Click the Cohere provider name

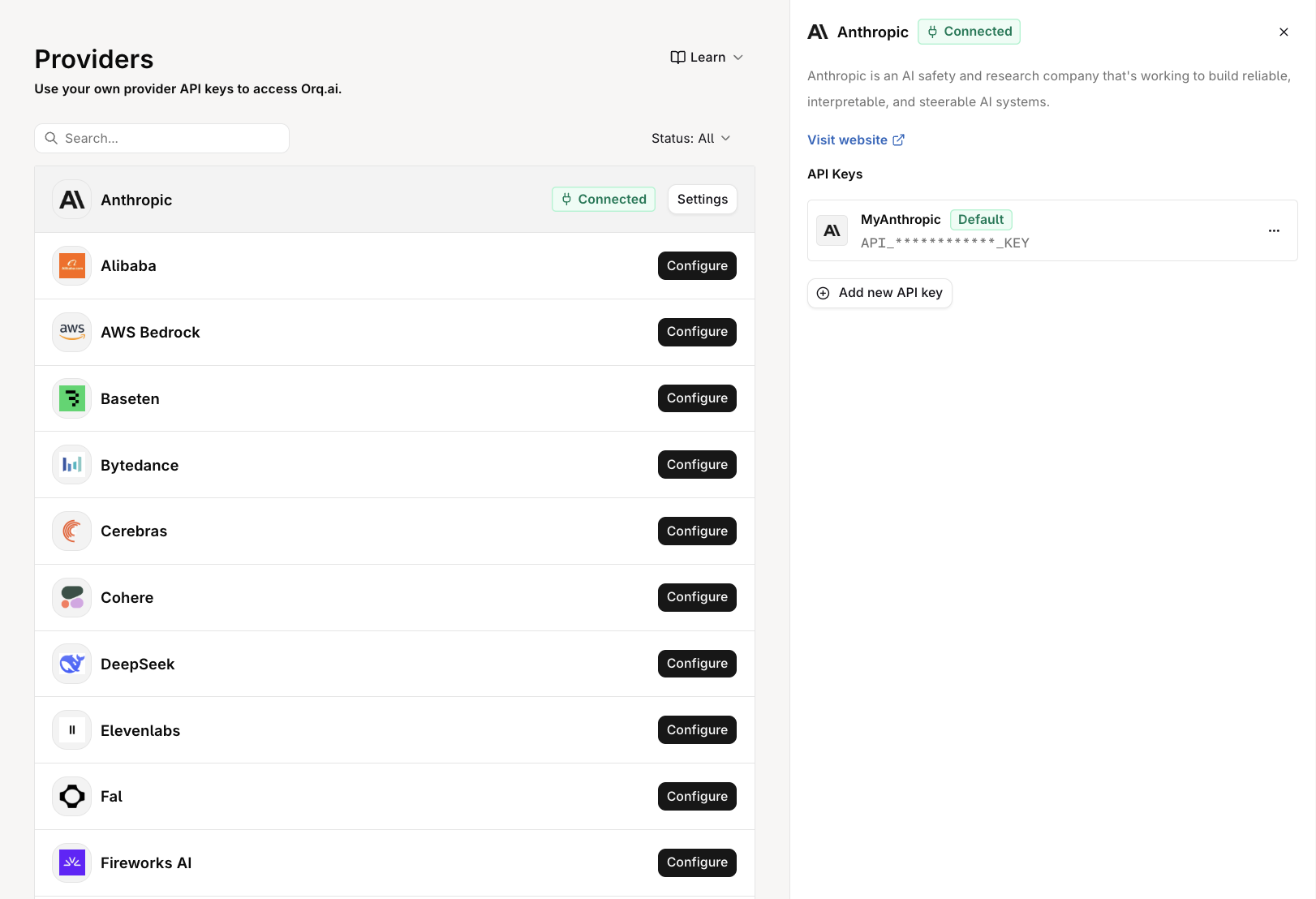point(127,598)
